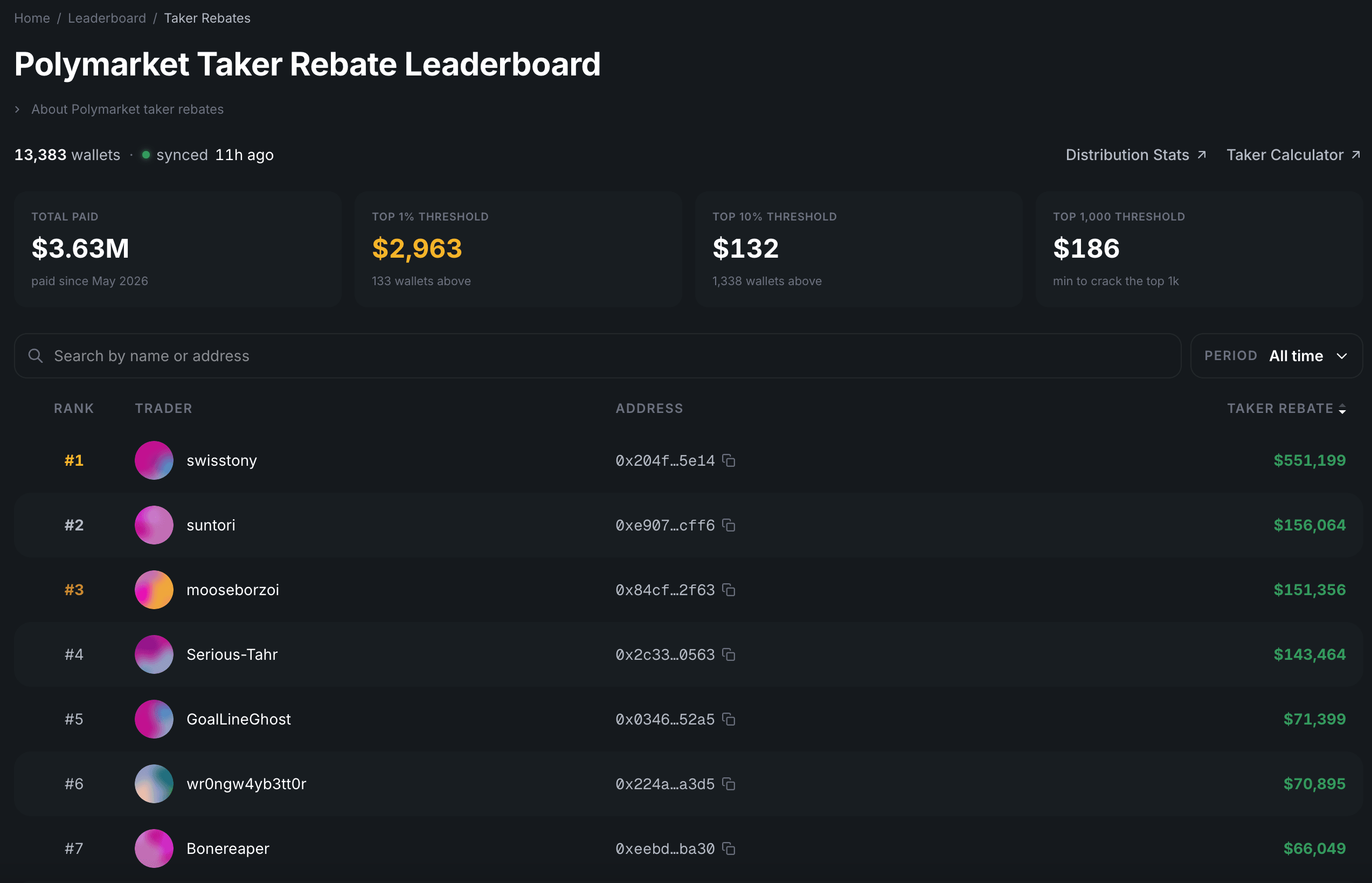Viewport: 1372px width, 883px height.
Task: Copy Serious-Tahr address 0x2c33…0563
Action: 729,655
